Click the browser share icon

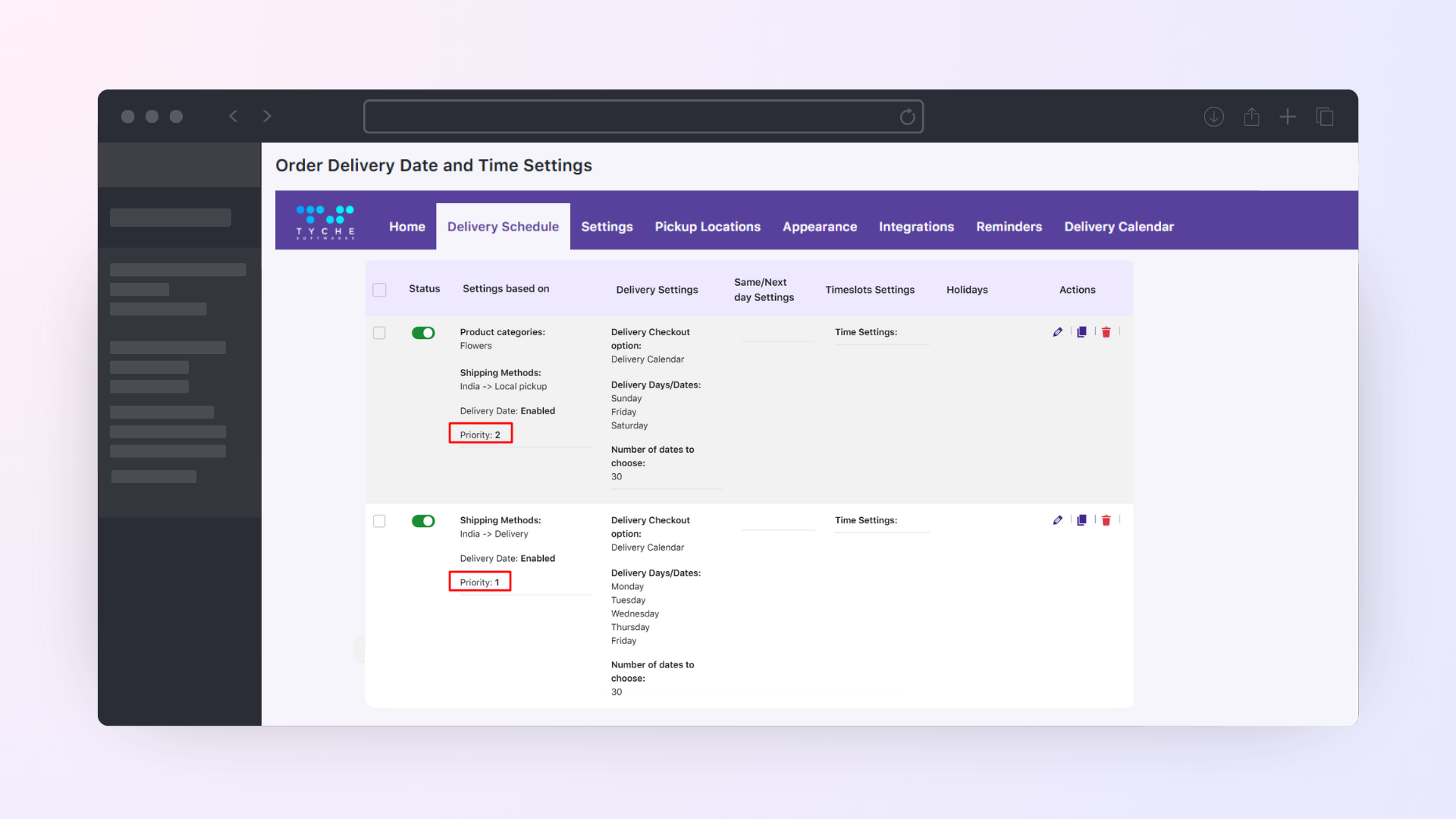[x=1251, y=117]
